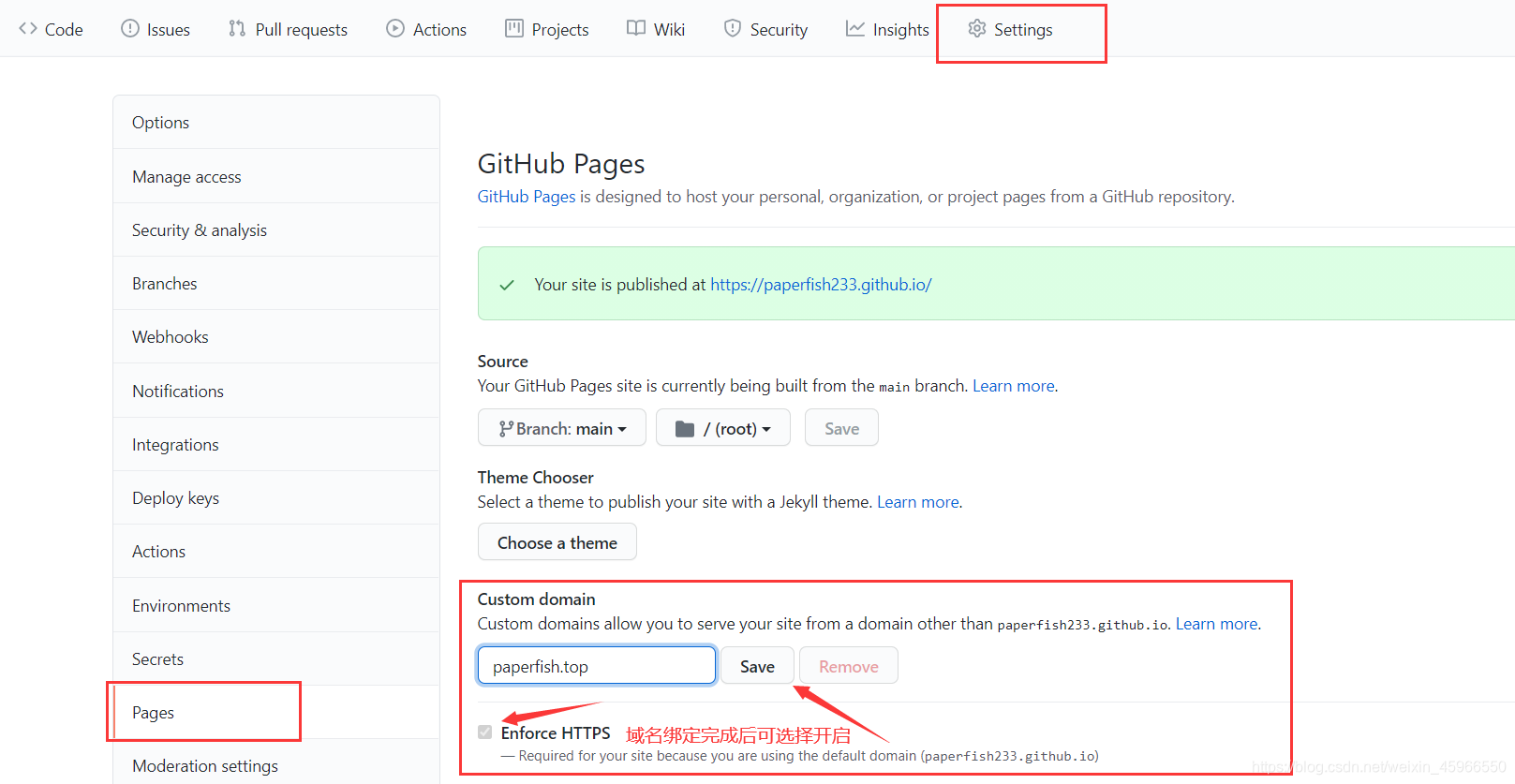1515x784 pixels.
Task: Expand the / (root) folder dropdown
Action: click(x=723, y=428)
